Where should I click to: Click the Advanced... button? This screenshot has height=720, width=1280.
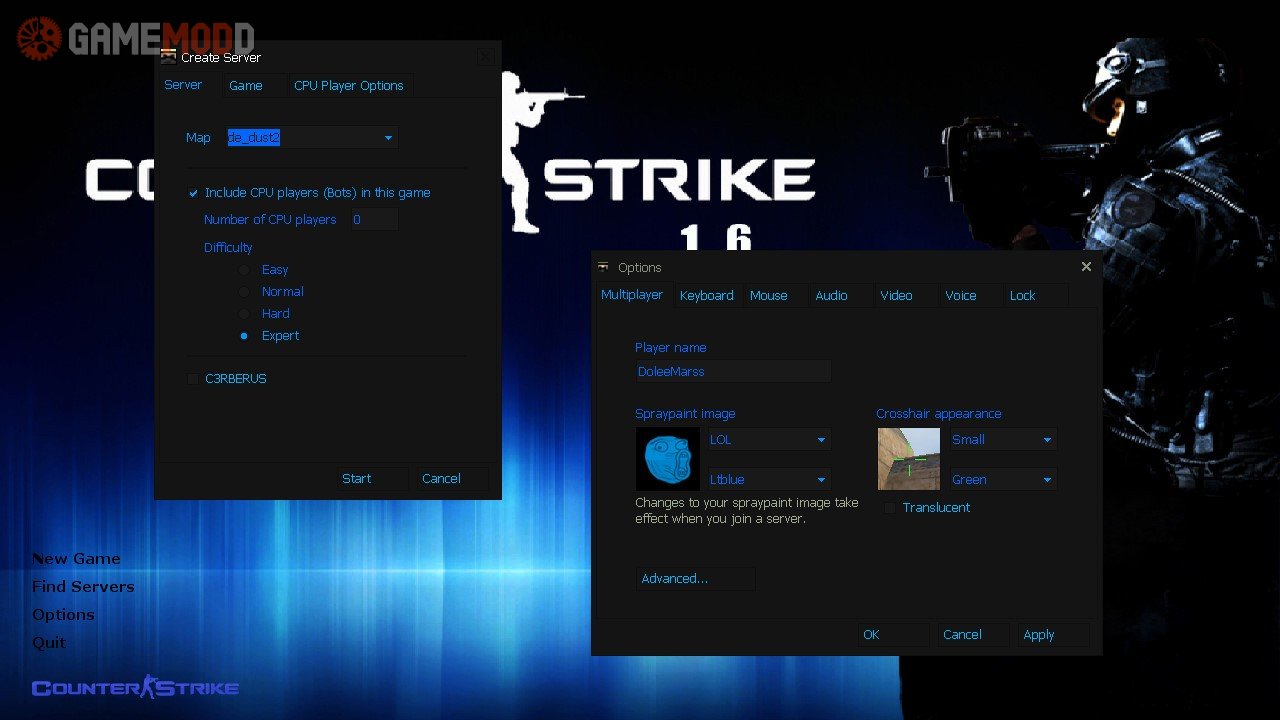point(695,579)
